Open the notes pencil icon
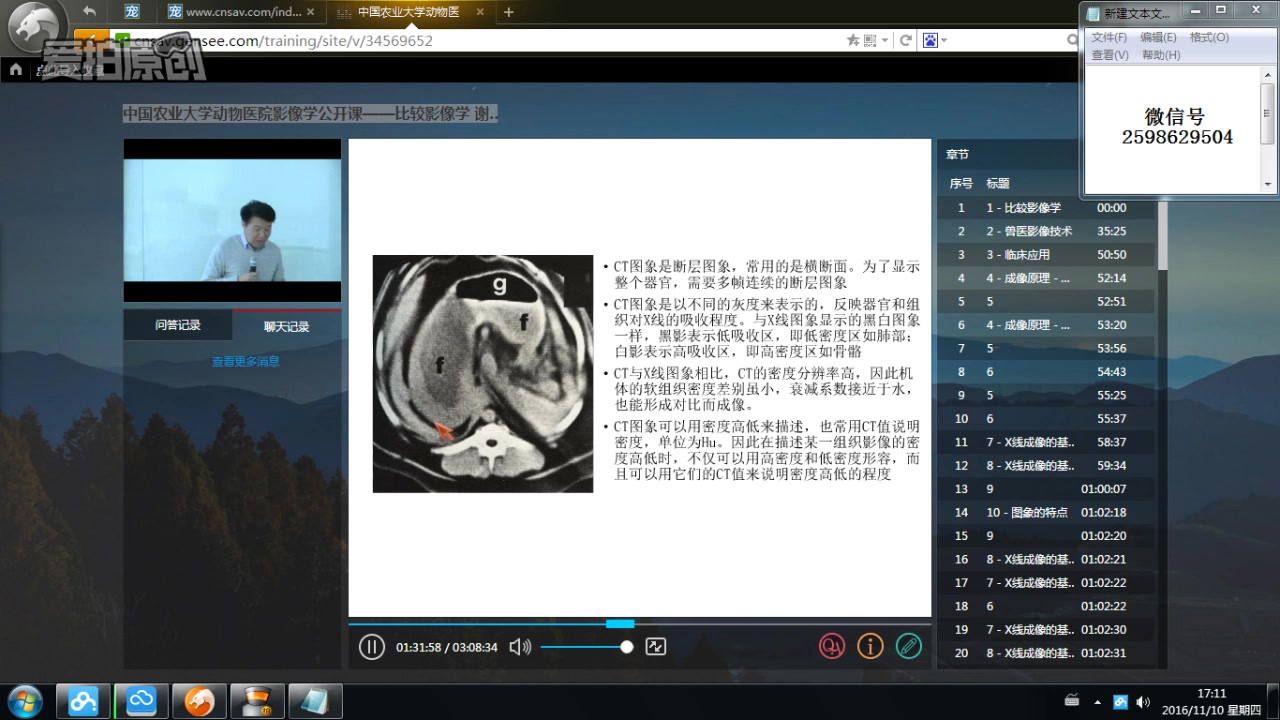The width and height of the screenshot is (1280, 720). pos(908,646)
